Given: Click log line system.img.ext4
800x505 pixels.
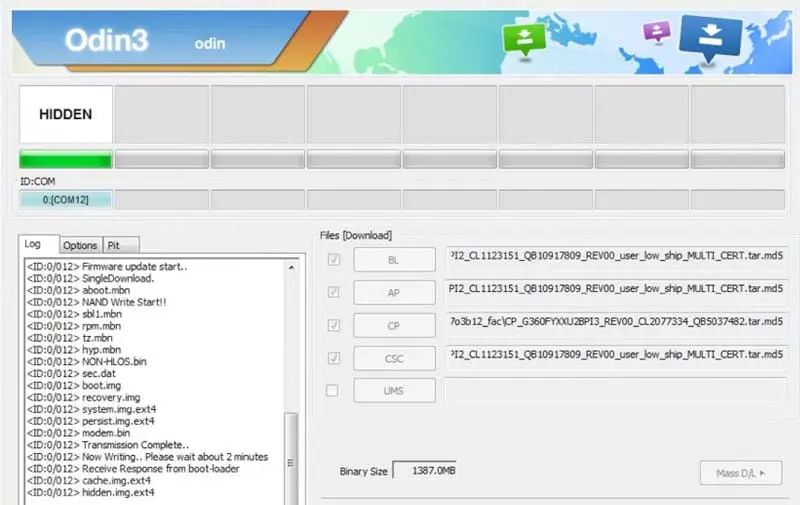Looking at the screenshot, I should click(x=92, y=409).
